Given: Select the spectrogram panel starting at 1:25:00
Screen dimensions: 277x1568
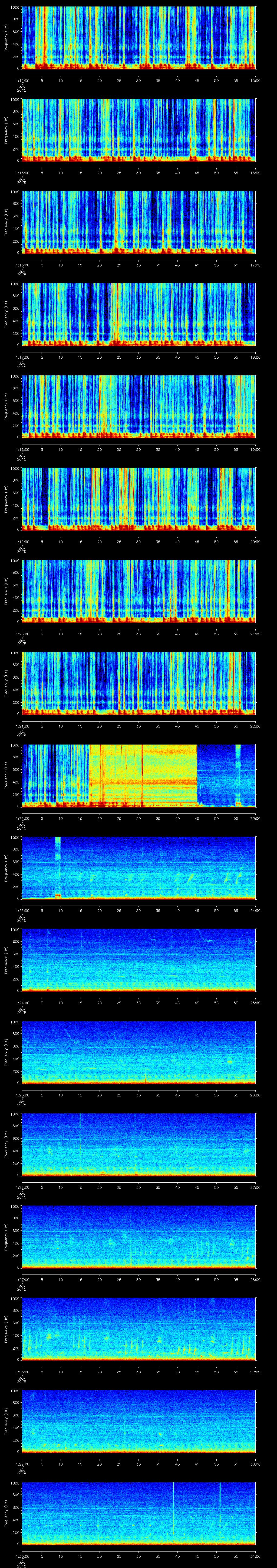Looking at the screenshot, I should (x=139, y=1052).
